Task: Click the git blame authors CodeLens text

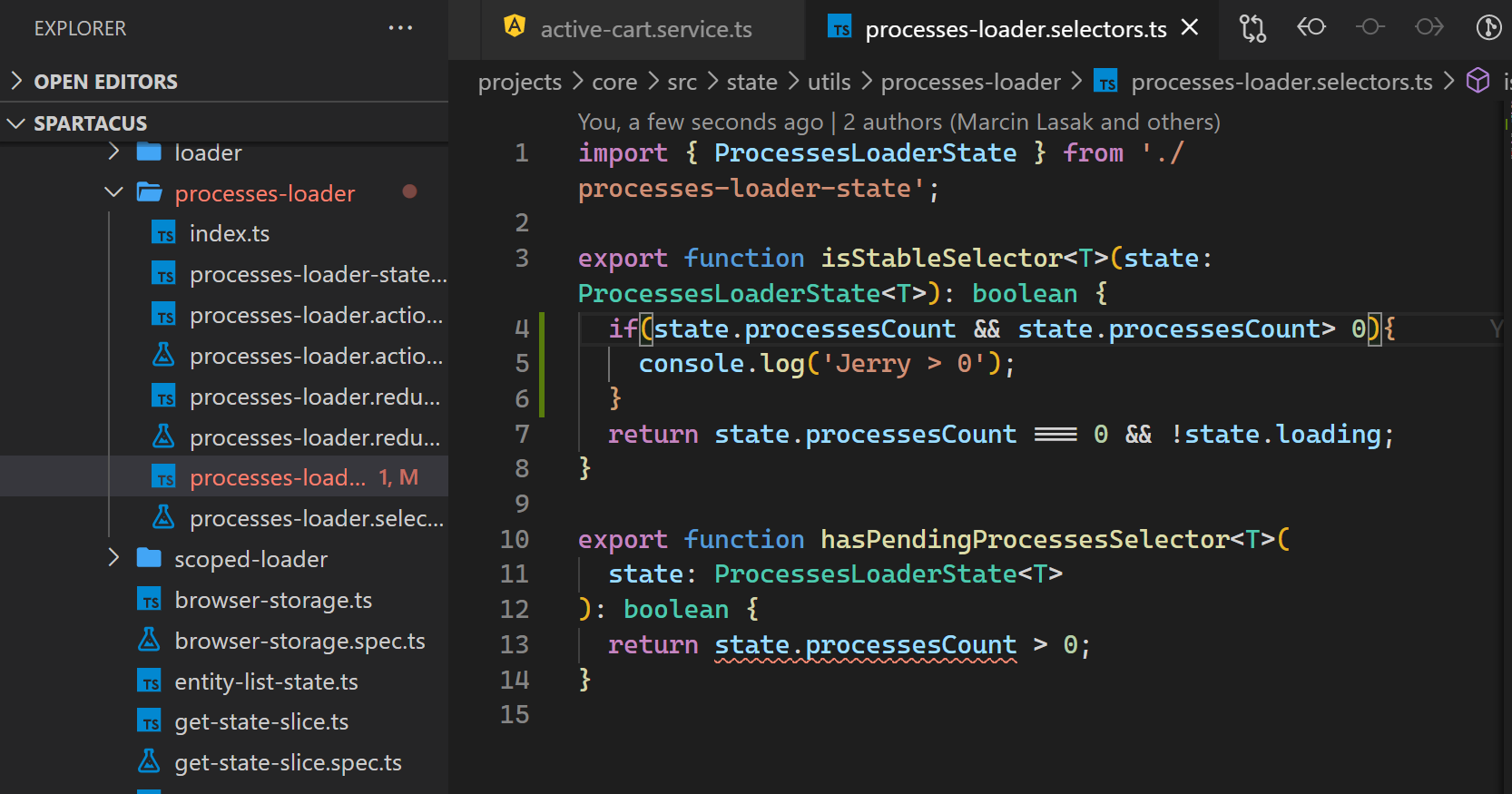Action: tap(898, 122)
